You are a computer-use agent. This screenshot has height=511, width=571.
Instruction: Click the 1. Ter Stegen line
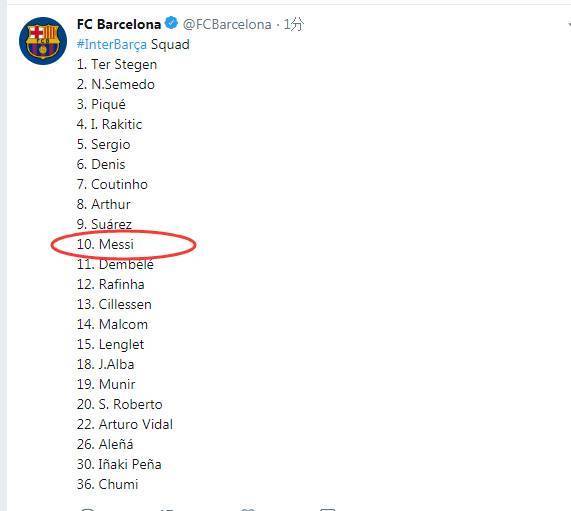pos(117,64)
